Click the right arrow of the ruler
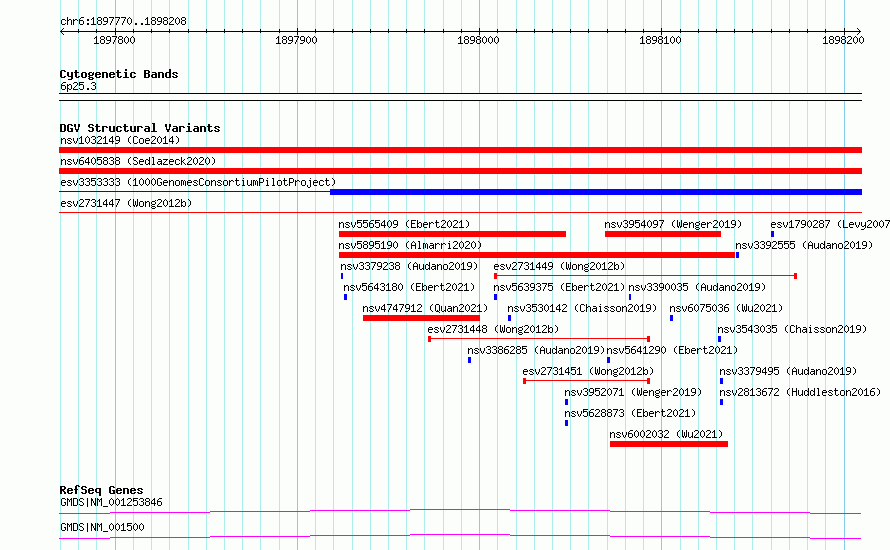This screenshot has height=550, width=890. [859, 31]
